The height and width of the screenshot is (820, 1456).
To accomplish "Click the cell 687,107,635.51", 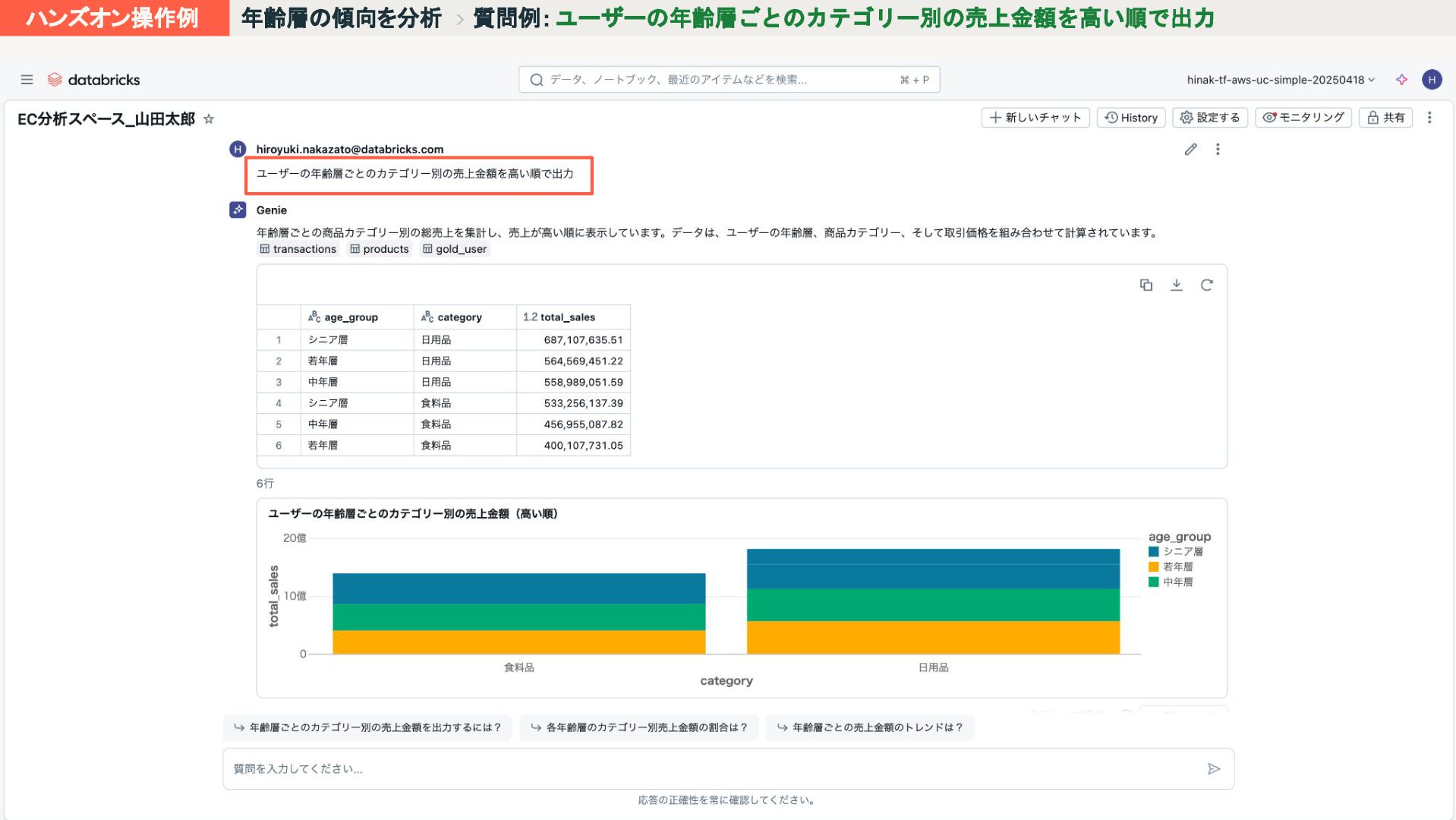I will (x=573, y=340).
